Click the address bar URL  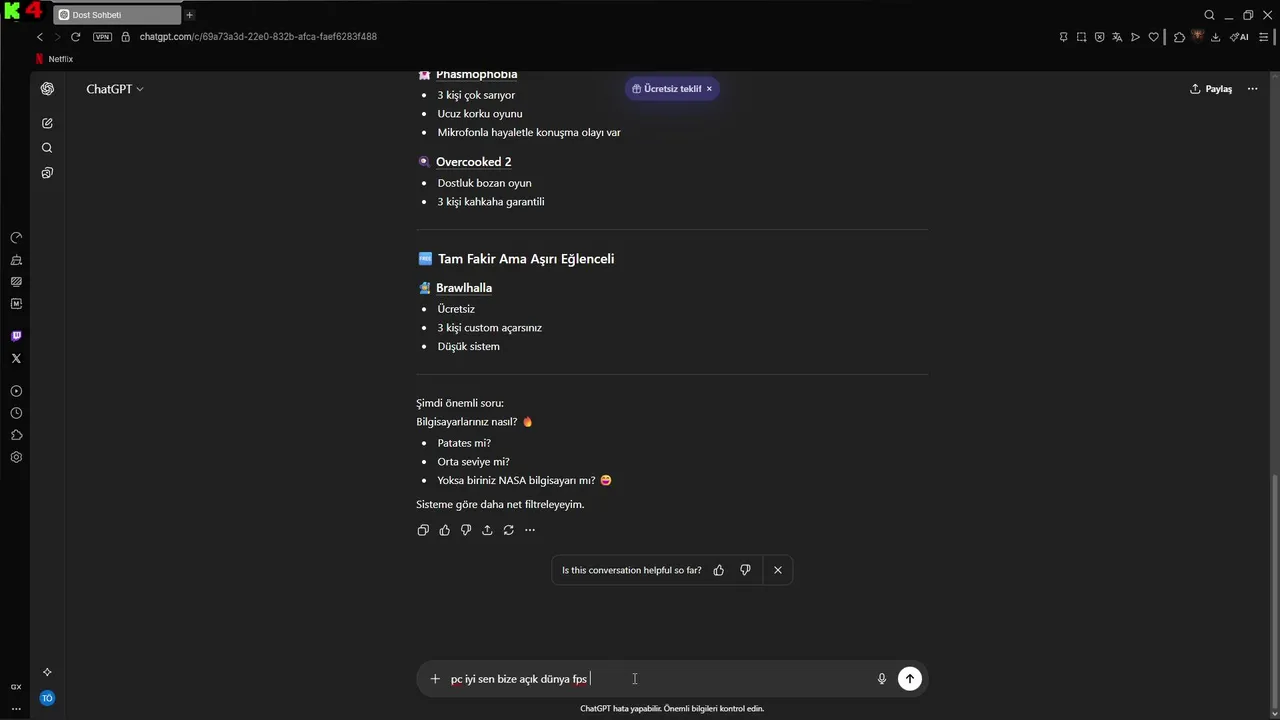coord(258,37)
